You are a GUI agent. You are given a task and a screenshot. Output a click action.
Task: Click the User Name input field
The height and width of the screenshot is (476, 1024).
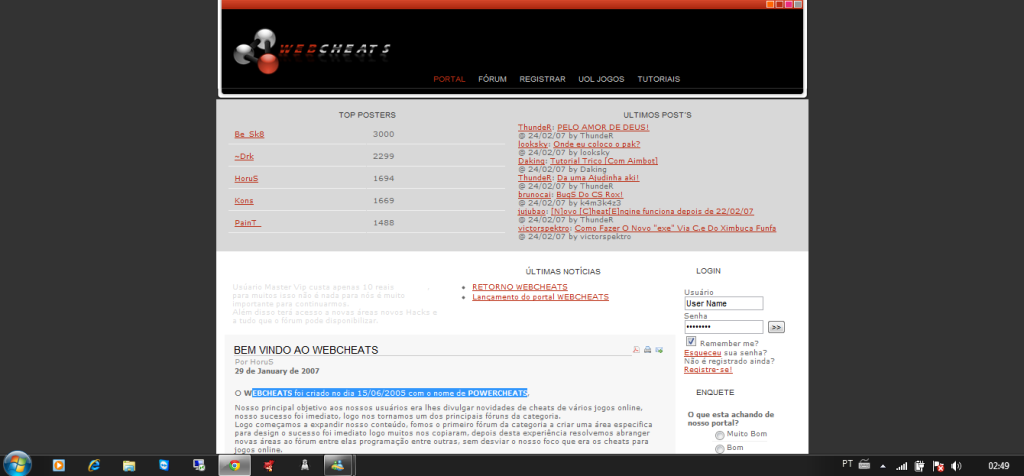(x=723, y=303)
